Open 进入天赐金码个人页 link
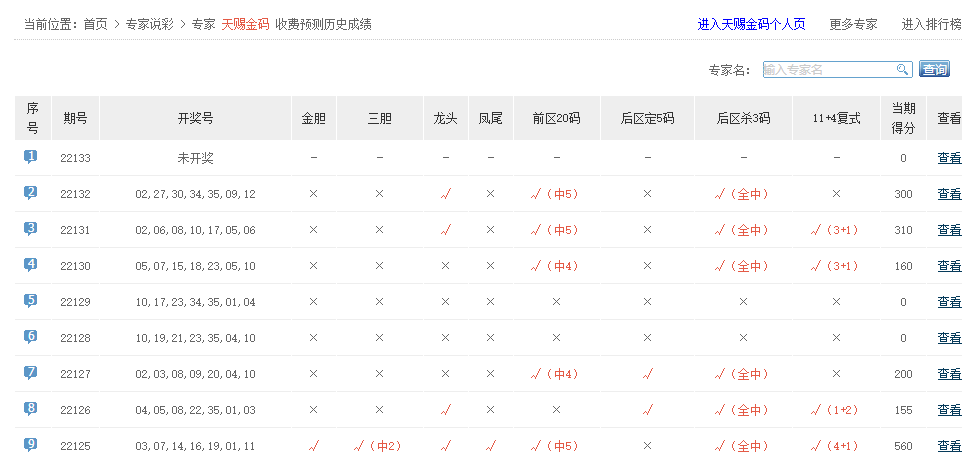 [751, 24]
